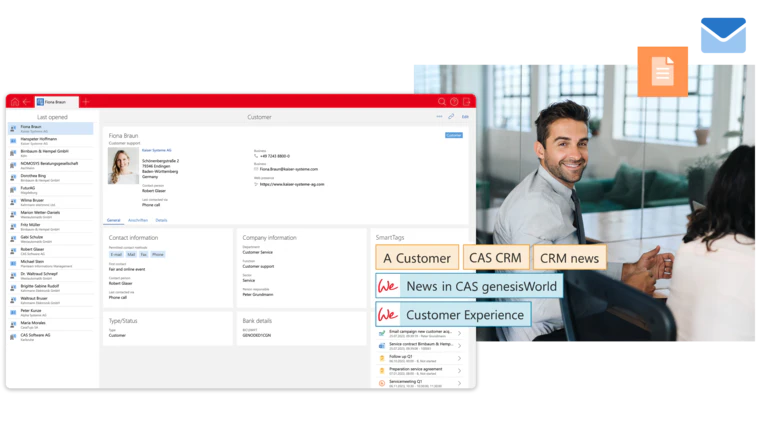Switch to the Details tab
Image resolution: width=768 pixels, height=432 pixels.
(x=162, y=220)
